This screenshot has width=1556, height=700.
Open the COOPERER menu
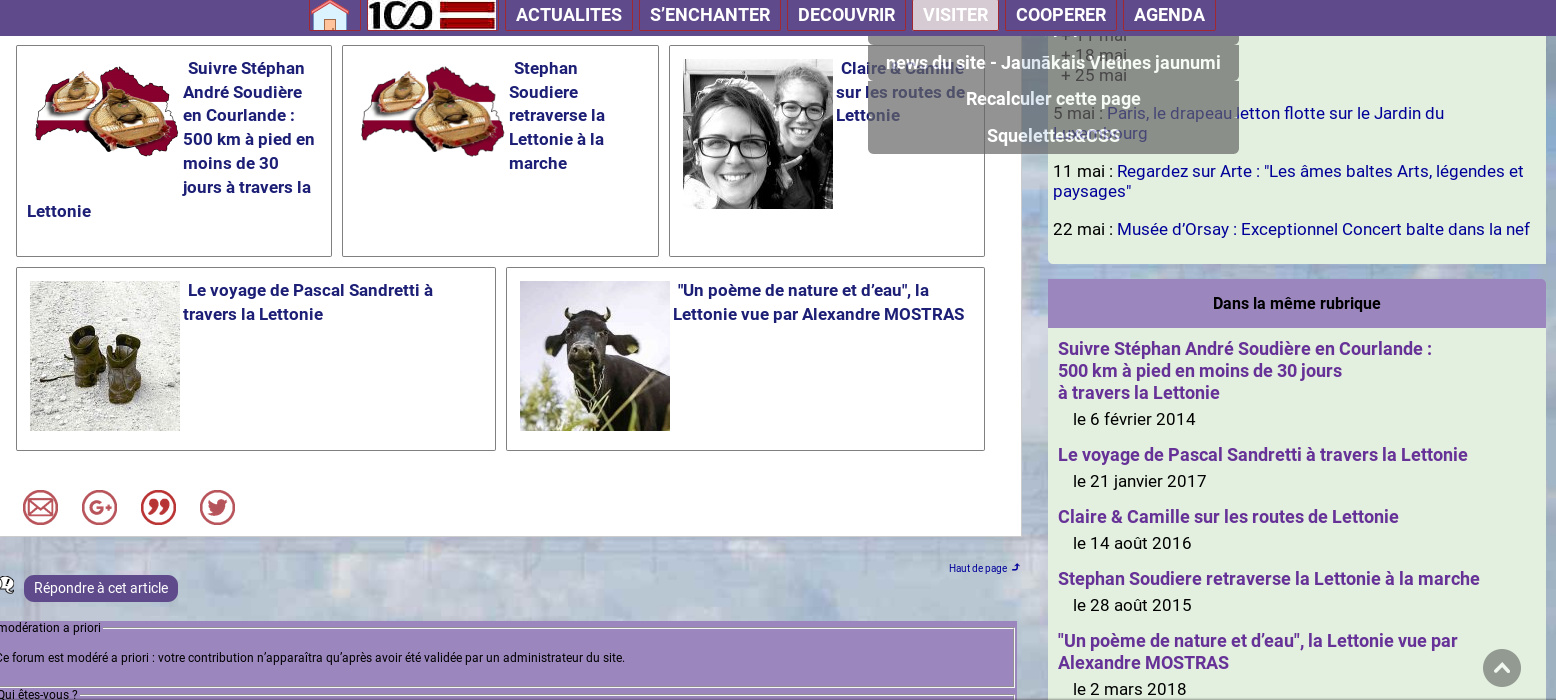tap(1061, 15)
